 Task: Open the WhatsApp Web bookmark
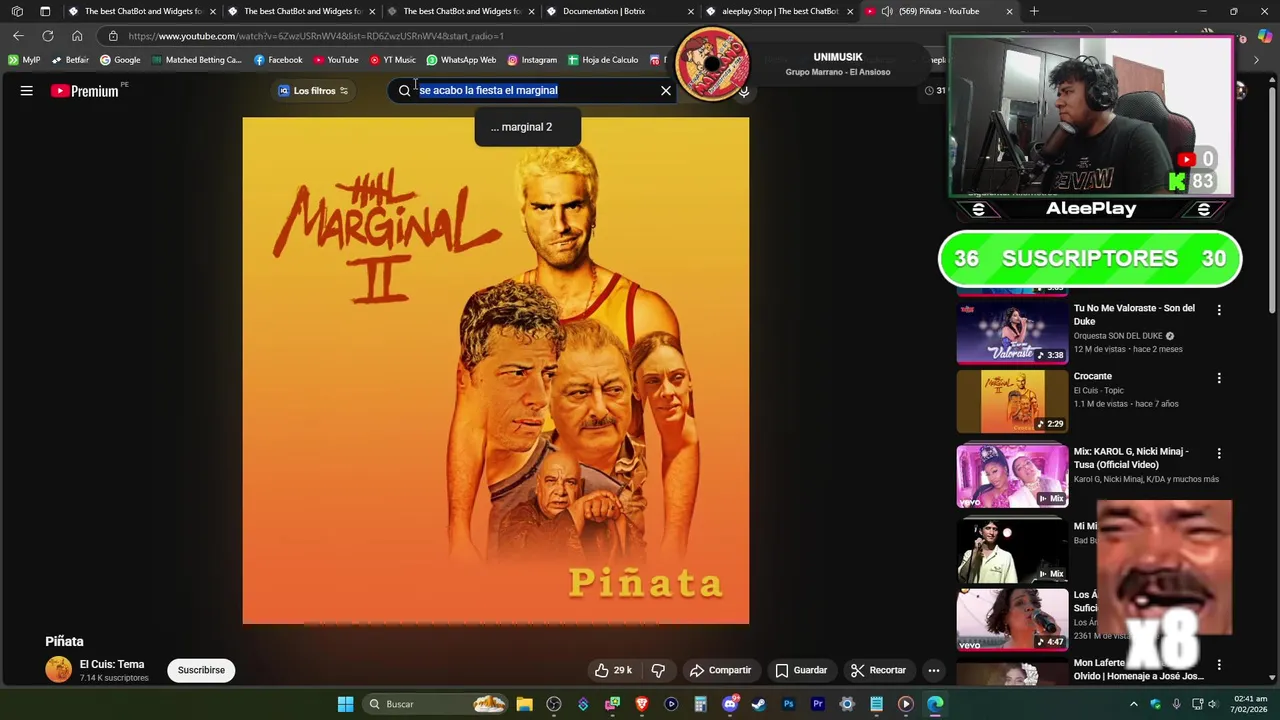click(461, 60)
